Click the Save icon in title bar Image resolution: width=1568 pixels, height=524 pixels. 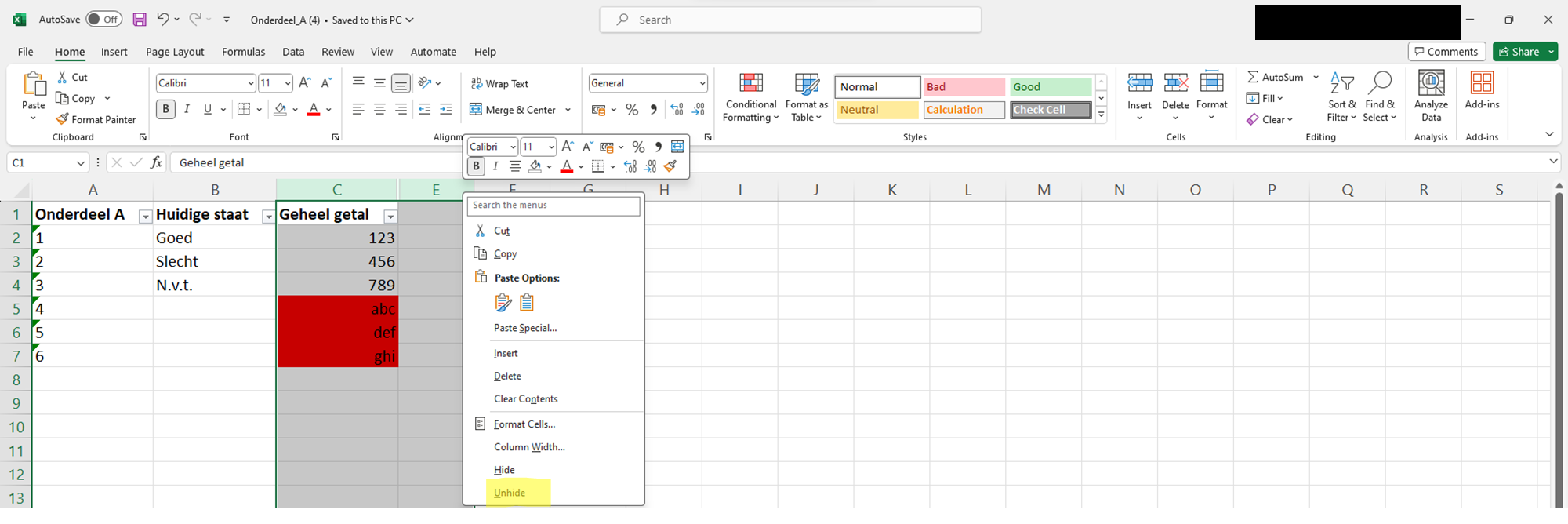(x=139, y=20)
